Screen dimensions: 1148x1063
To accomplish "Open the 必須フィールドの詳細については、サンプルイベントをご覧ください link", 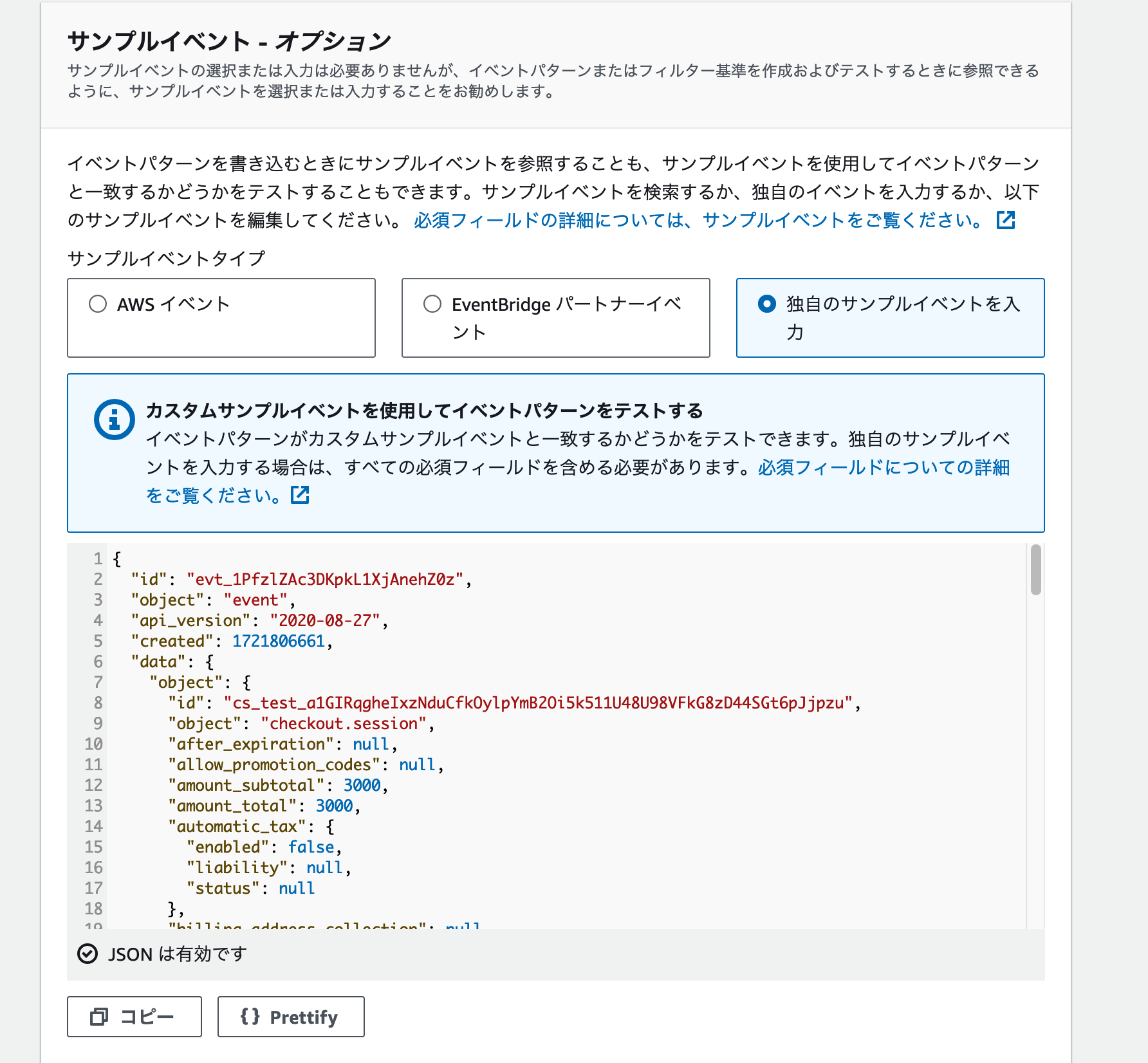I will point(698,220).
